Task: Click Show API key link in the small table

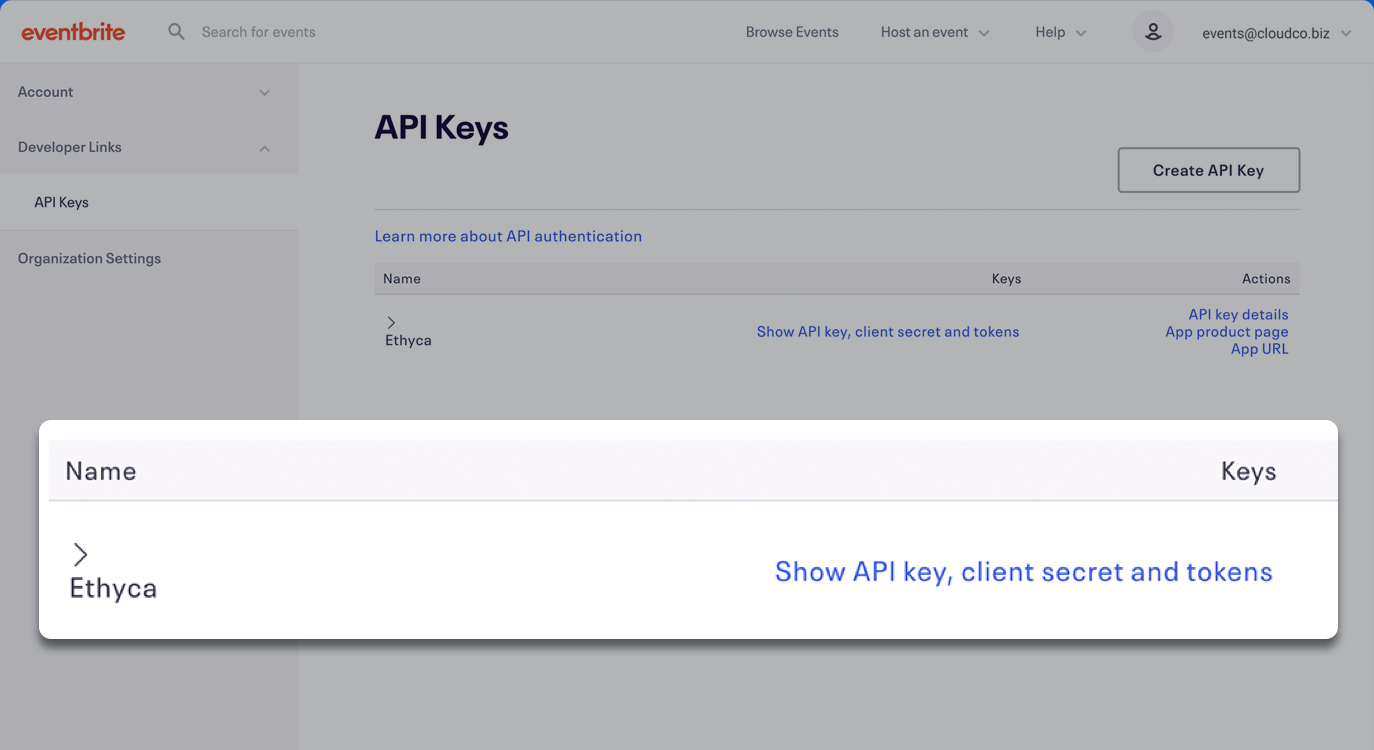Action: tap(888, 331)
